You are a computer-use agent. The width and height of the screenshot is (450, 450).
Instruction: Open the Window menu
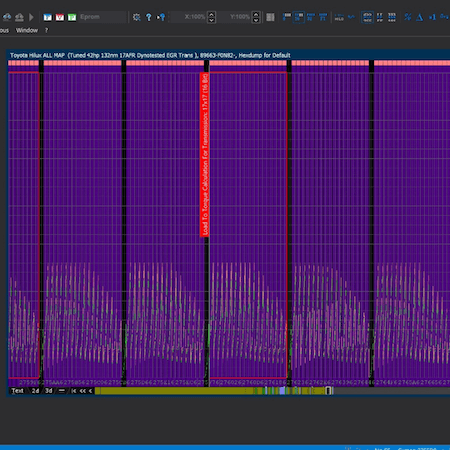click(27, 30)
